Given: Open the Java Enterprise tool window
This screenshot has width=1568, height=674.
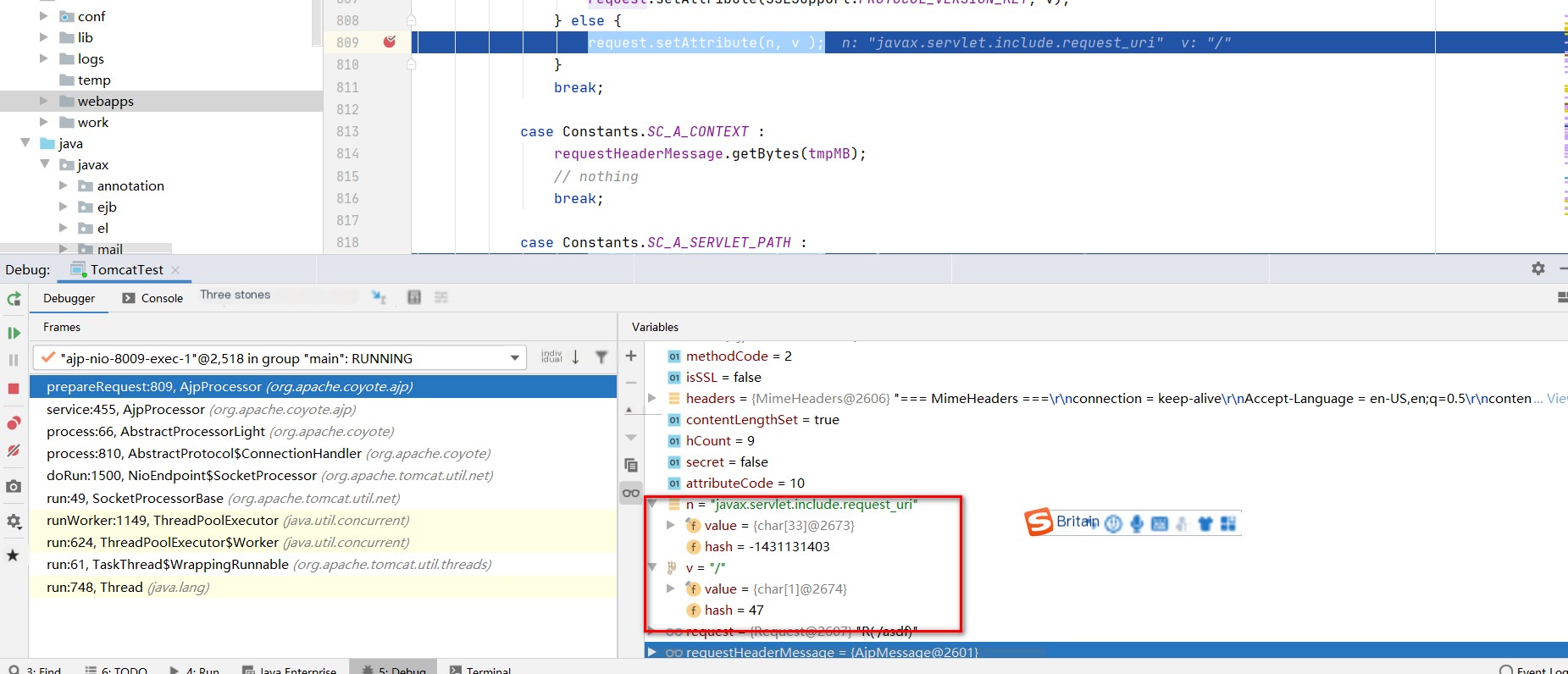Looking at the screenshot, I should (x=290, y=670).
